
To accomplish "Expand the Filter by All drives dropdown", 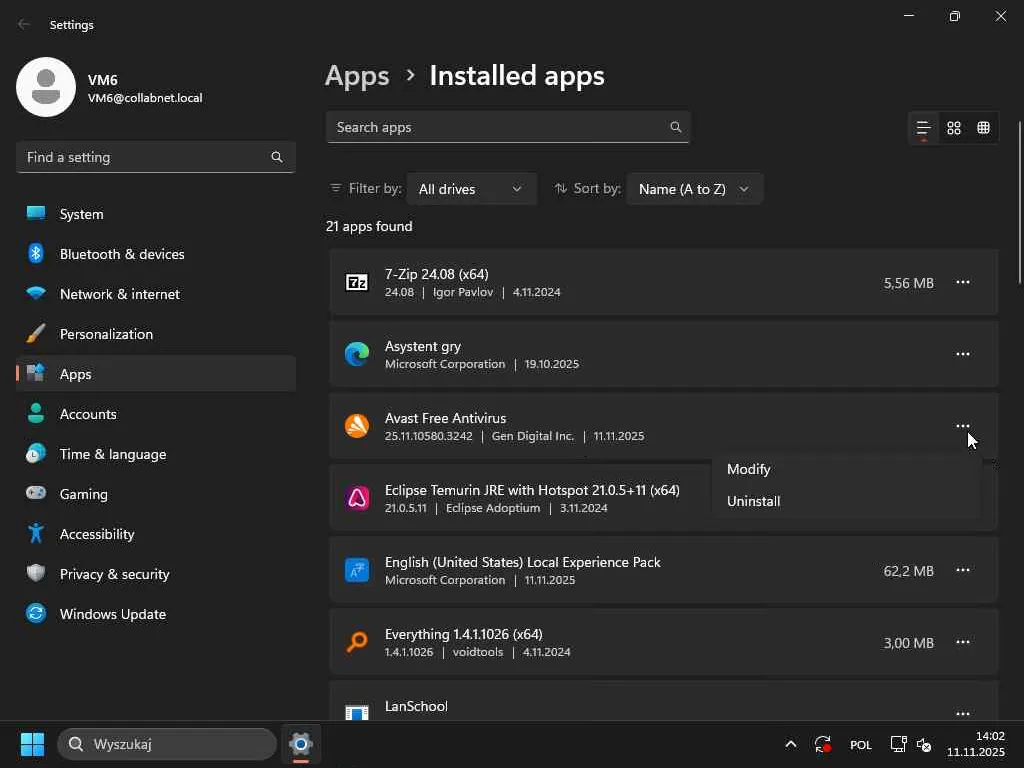I will (471, 189).
